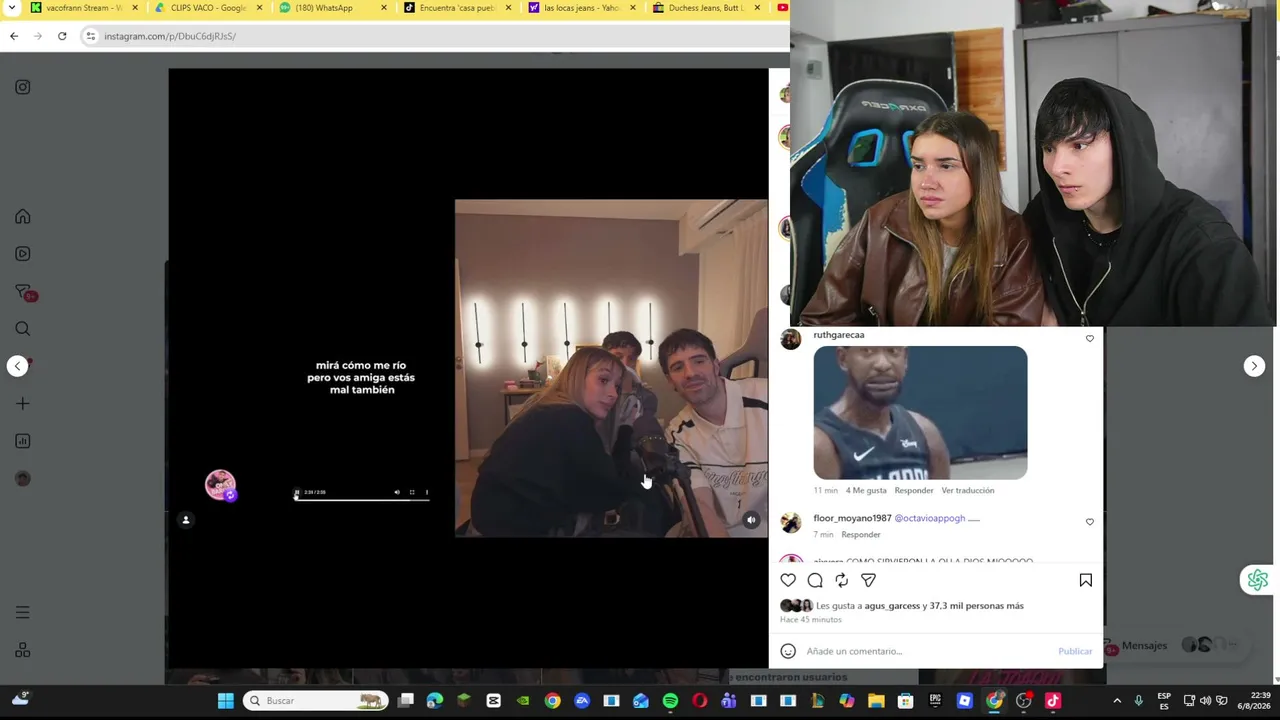Open agus_garcess's profile from the likes line
The image size is (1280, 720).
[x=892, y=606]
